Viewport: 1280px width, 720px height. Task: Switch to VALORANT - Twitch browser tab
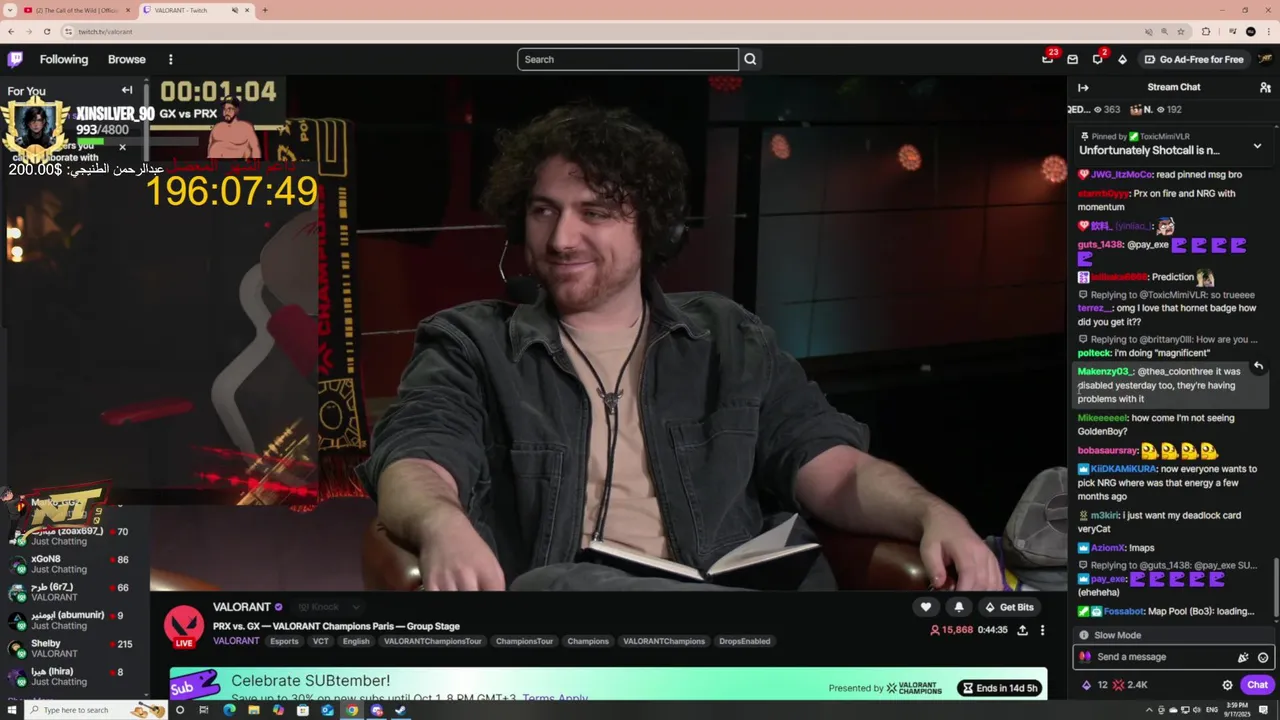(x=195, y=10)
